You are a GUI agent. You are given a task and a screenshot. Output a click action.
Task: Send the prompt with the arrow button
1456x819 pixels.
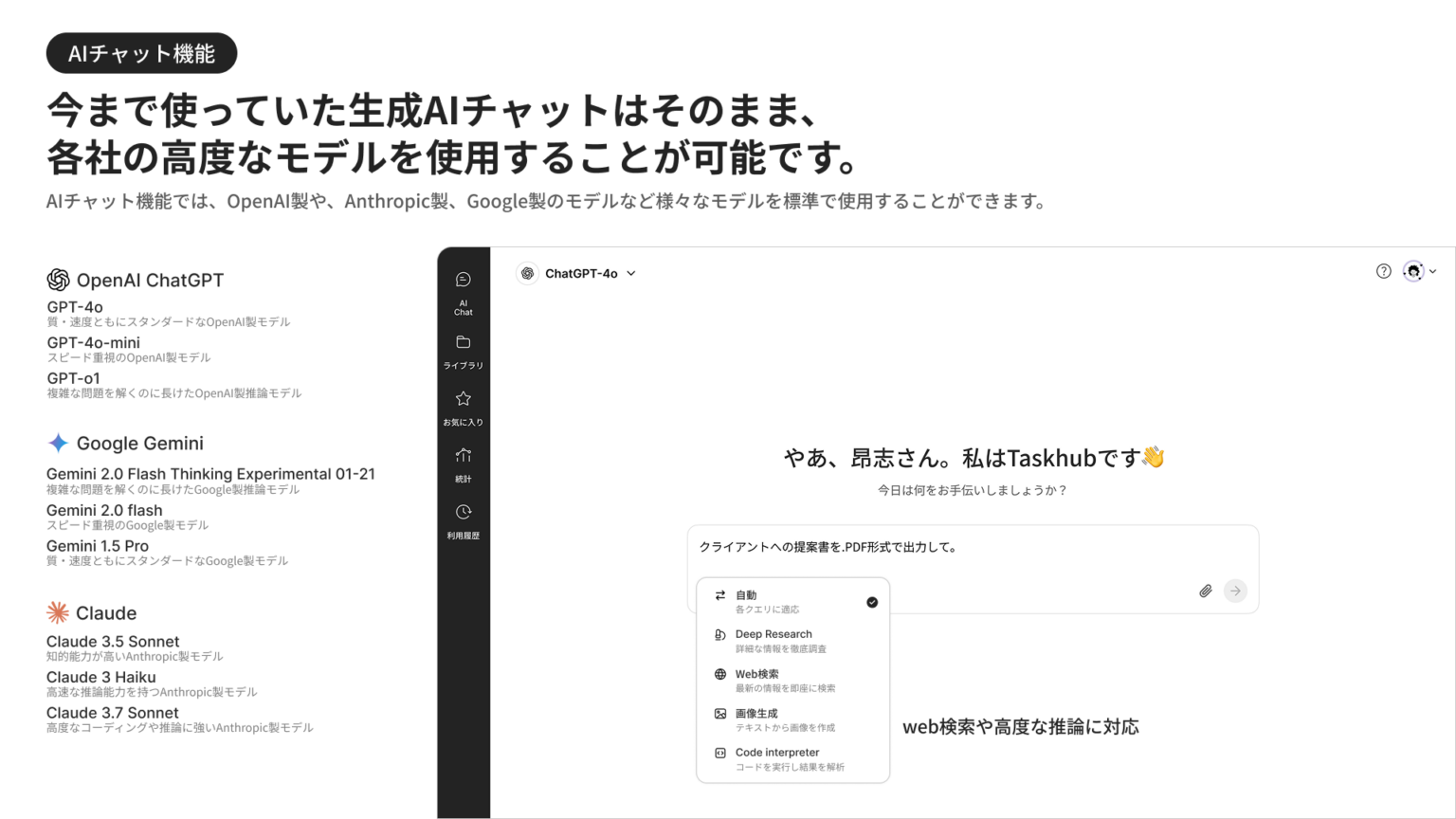tap(1235, 591)
